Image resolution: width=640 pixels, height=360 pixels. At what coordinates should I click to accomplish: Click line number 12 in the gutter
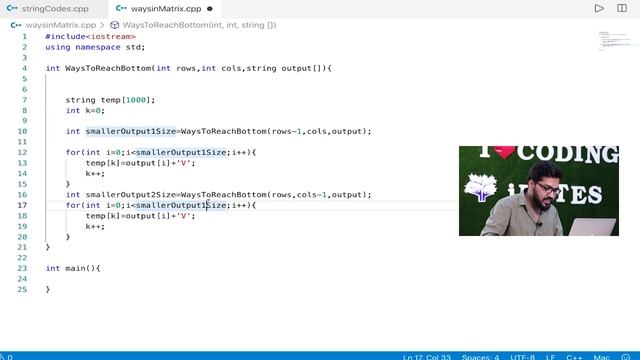[x=22, y=152]
